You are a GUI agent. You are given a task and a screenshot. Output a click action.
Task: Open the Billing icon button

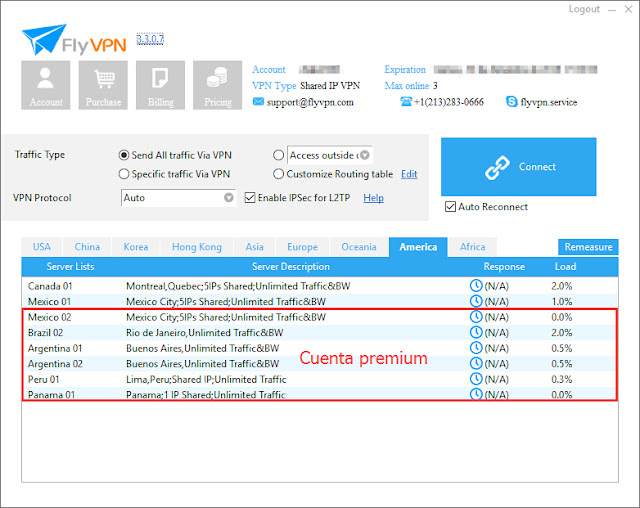coord(160,85)
